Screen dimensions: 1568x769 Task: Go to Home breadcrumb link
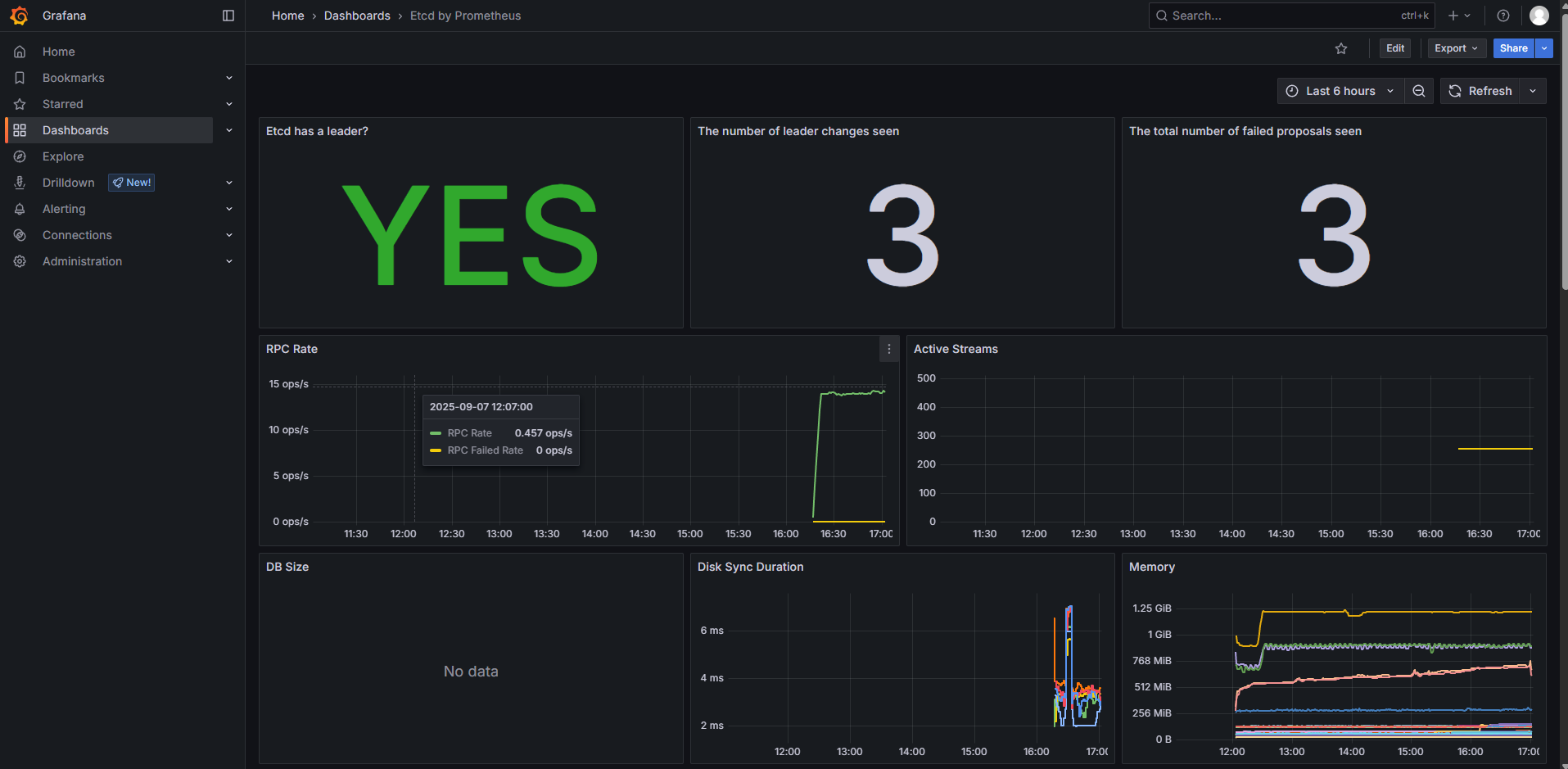point(288,16)
